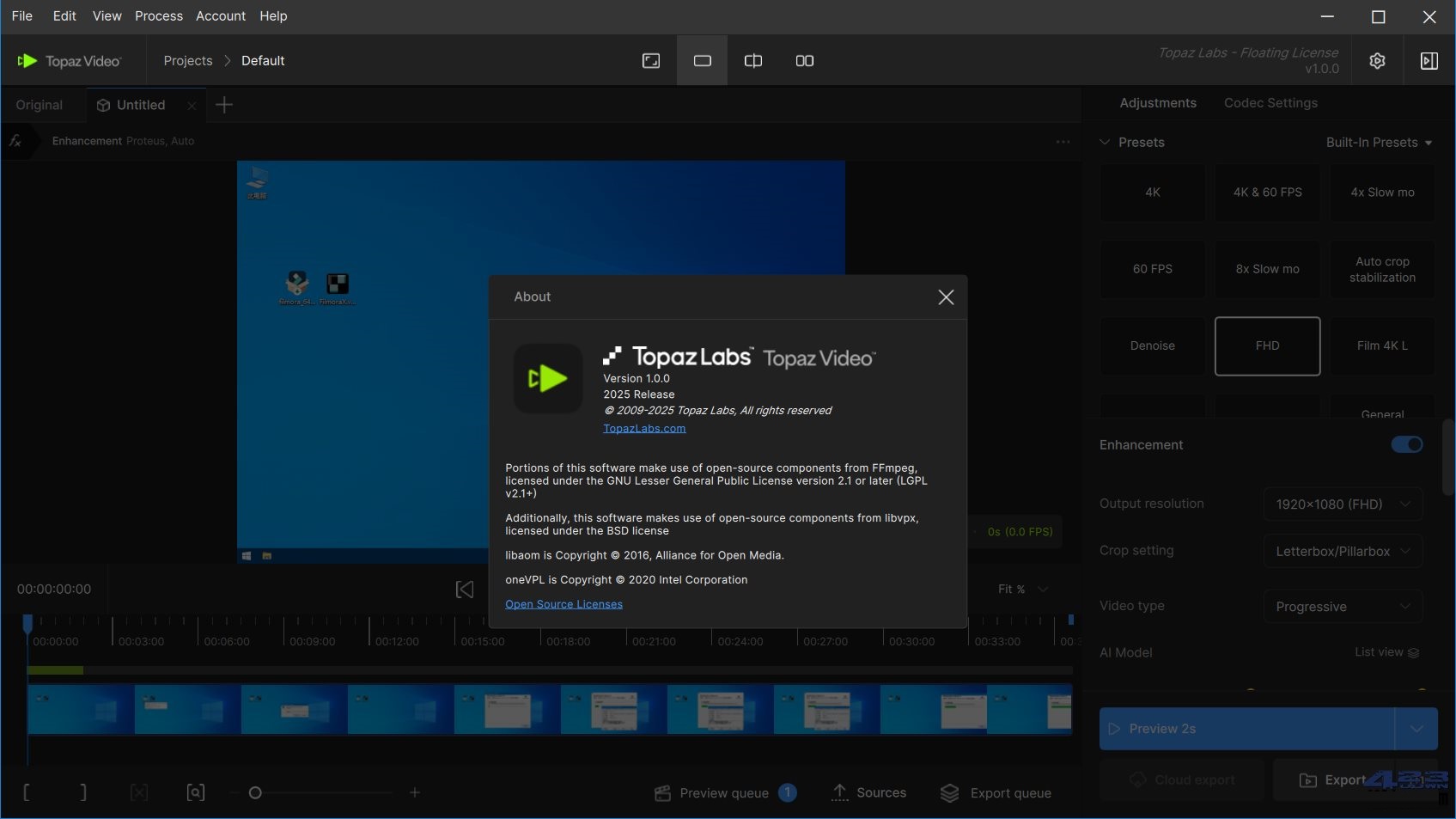Viewport: 1456px width, 819px height.
Task: Expand the Crop setting dropdown
Action: click(1342, 551)
